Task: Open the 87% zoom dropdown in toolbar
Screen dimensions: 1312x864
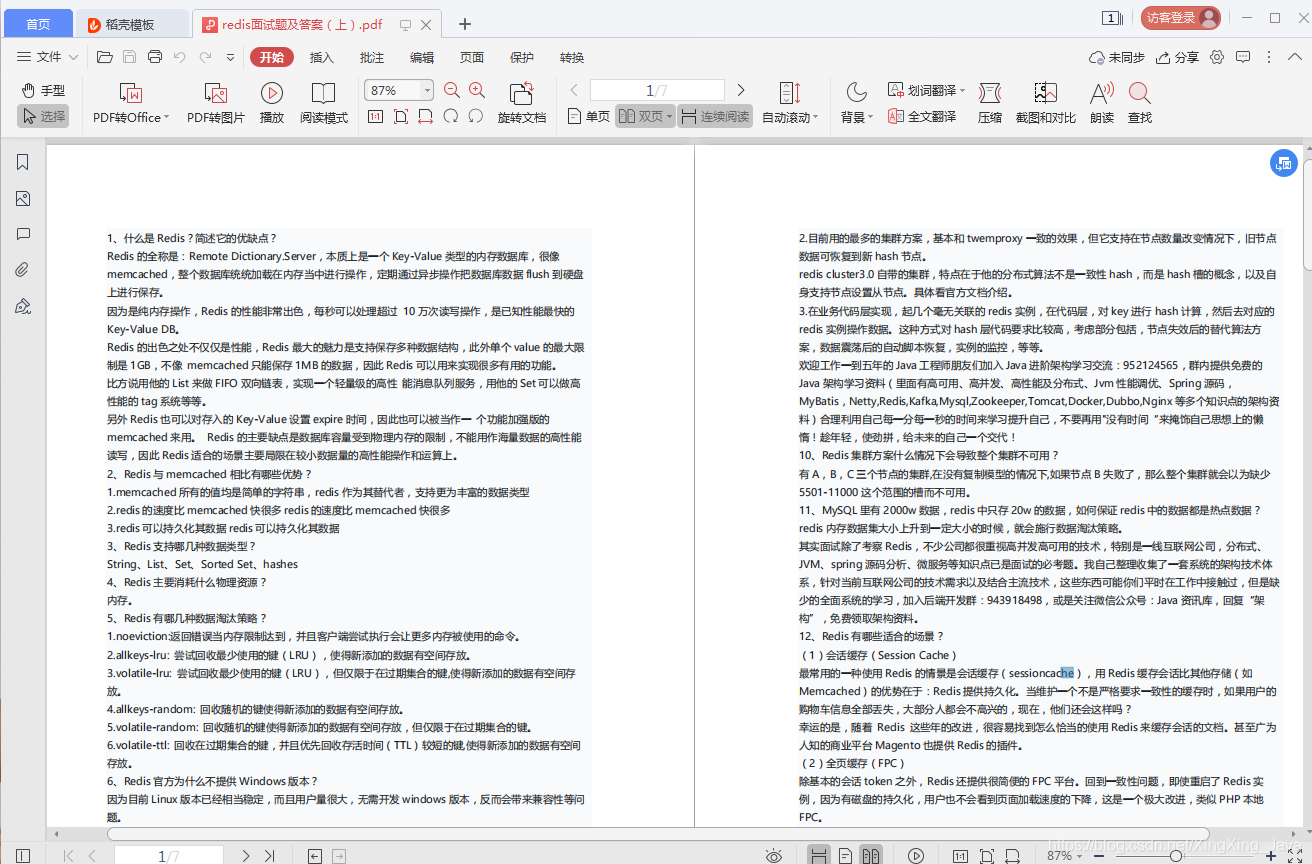Action: click(x=427, y=90)
